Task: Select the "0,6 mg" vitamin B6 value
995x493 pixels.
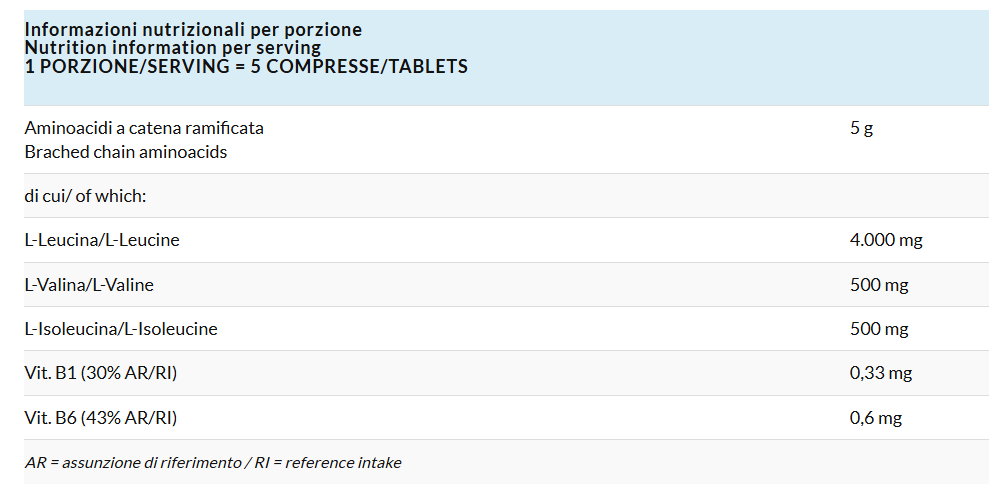Action: [x=876, y=417]
